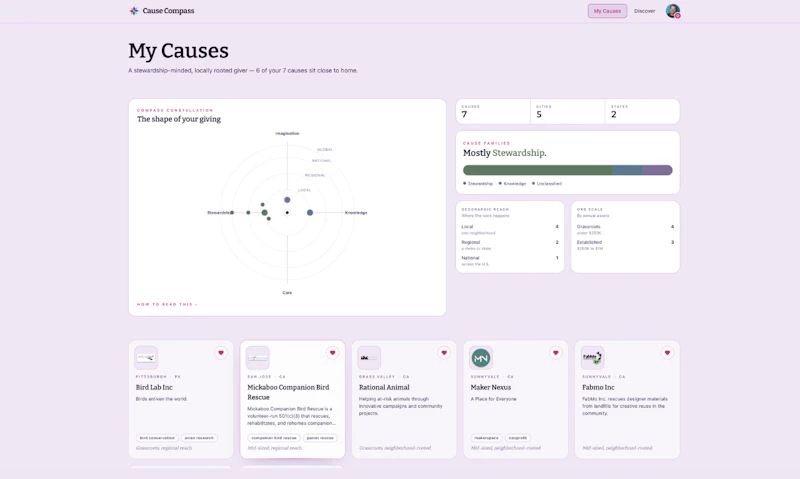Click the GRASS VALLEY · CA location text
This screenshot has height=479, width=800.
(384, 376)
